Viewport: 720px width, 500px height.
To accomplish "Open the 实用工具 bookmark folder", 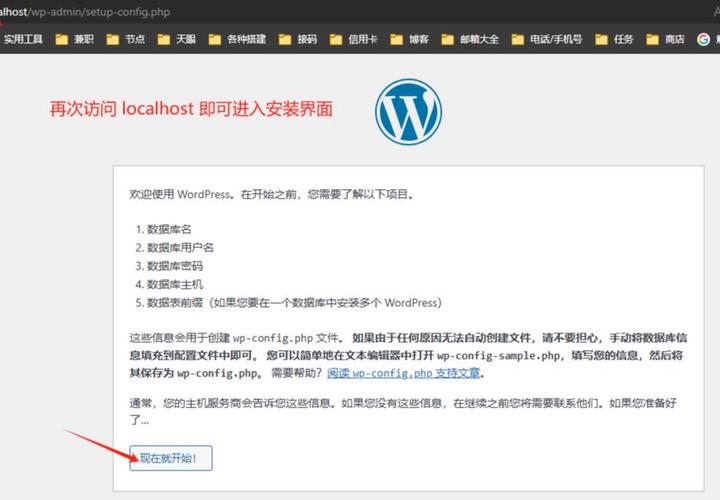I will pyautogui.click(x=21, y=39).
